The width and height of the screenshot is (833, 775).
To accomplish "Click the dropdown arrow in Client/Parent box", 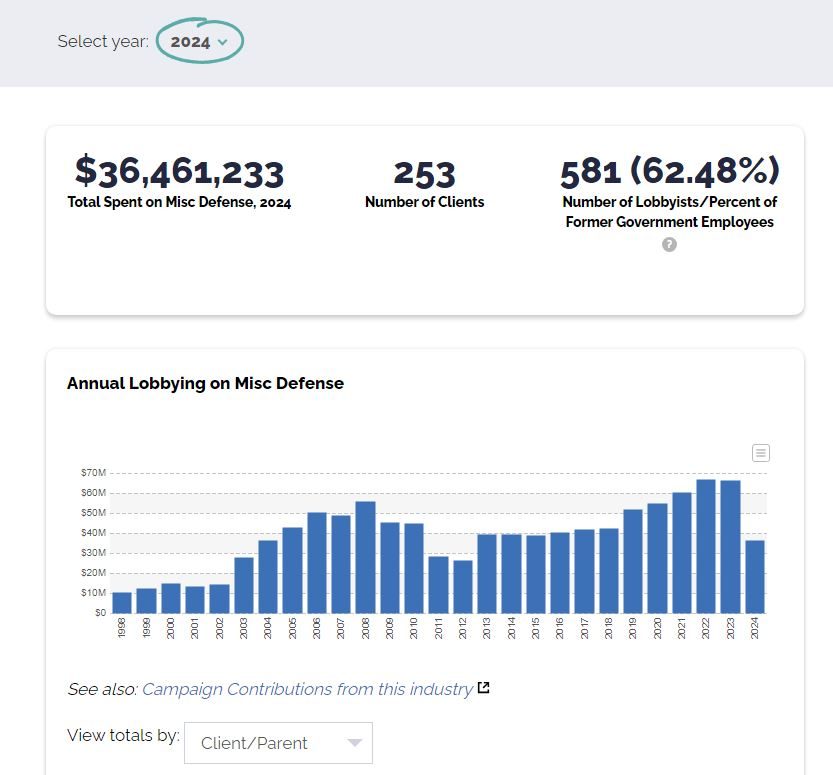I will pyautogui.click(x=354, y=743).
